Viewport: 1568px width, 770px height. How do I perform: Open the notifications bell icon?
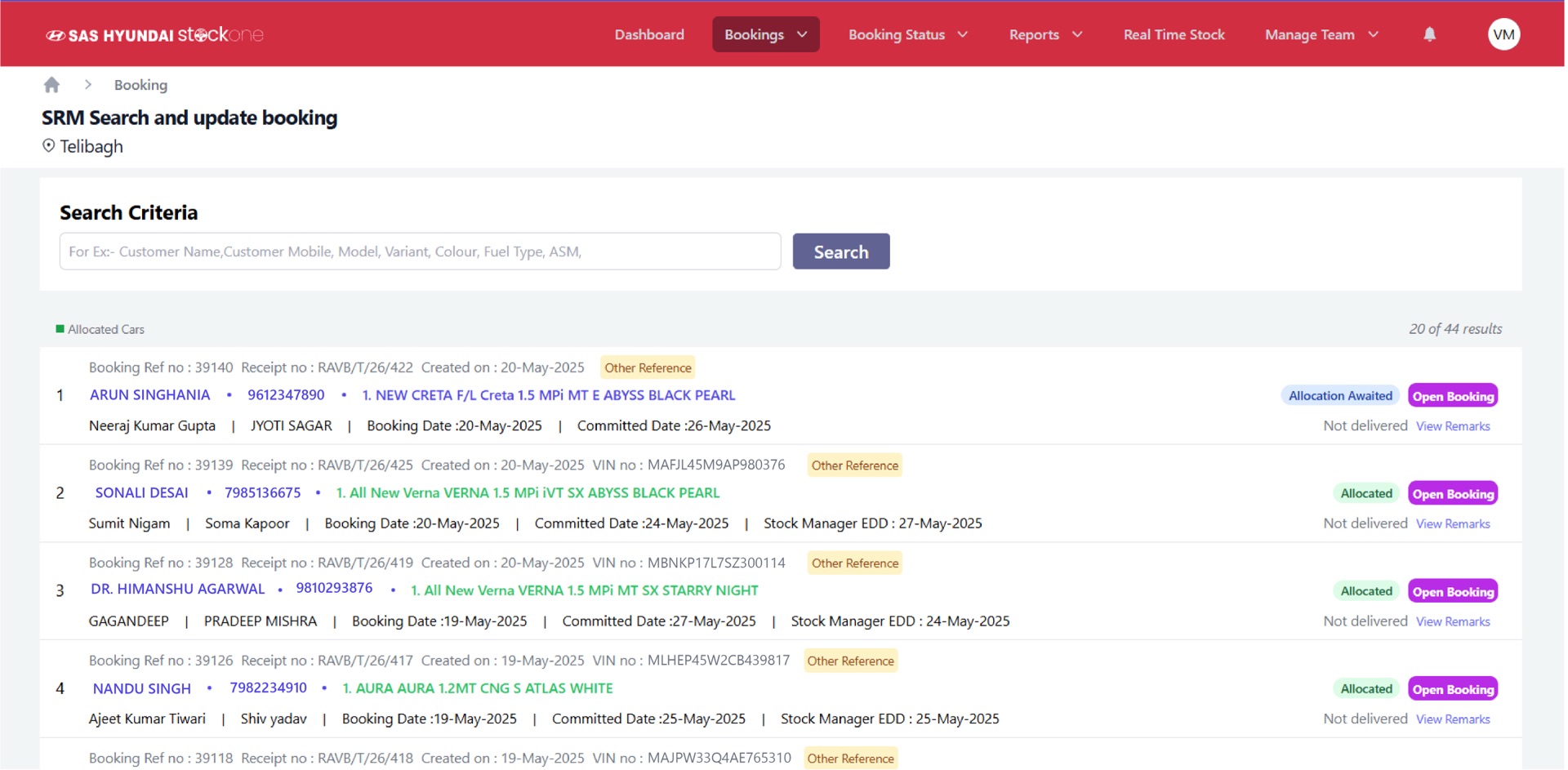[1429, 34]
